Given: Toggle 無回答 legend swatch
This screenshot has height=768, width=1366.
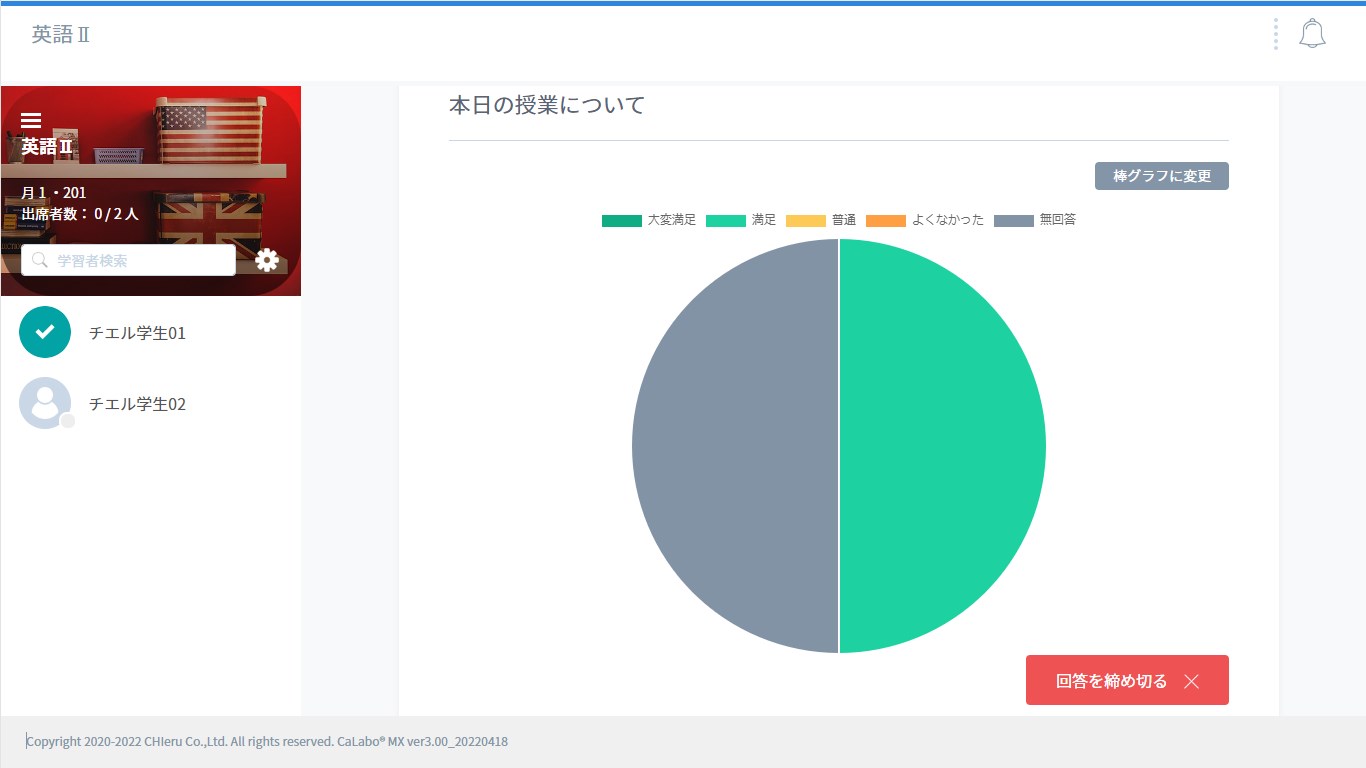Looking at the screenshot, I should point(1014,220).
